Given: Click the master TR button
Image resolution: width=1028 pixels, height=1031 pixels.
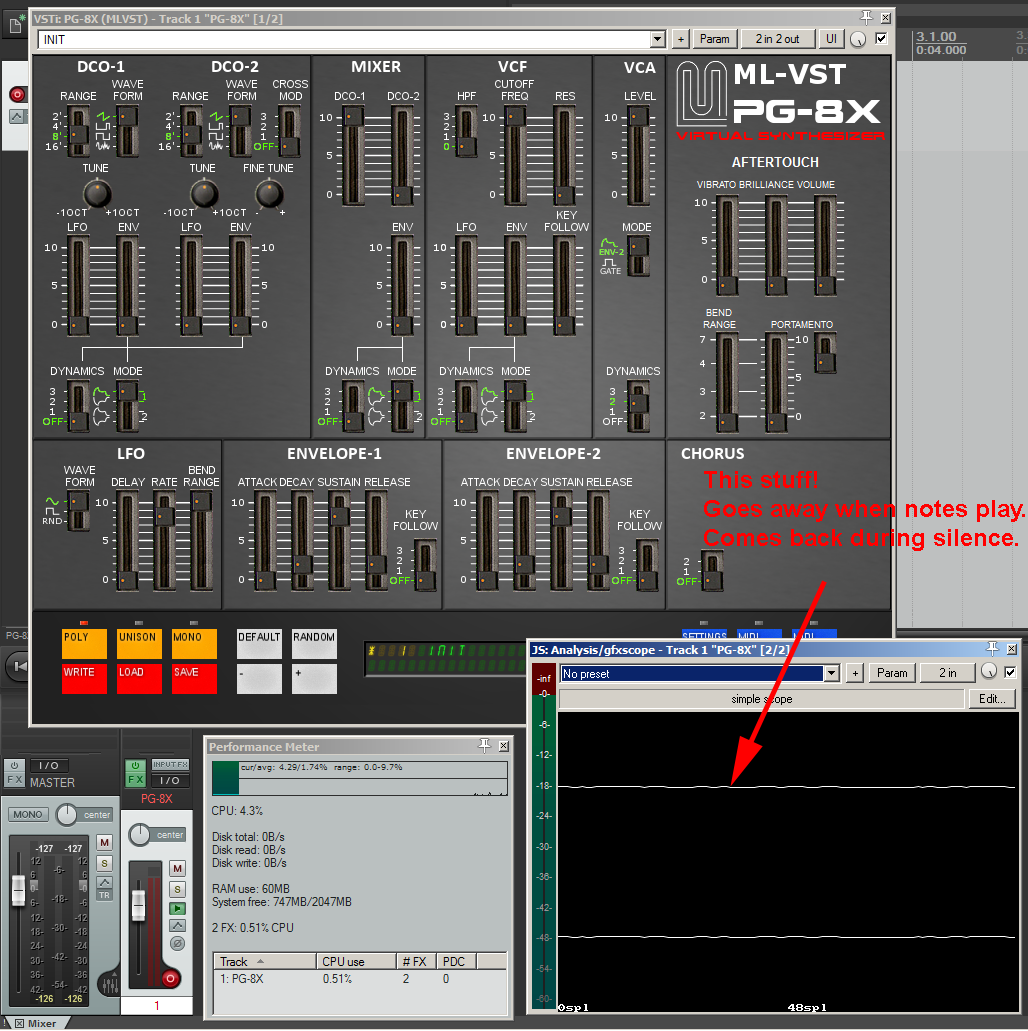Looking at the screenshot, I should (105, 895).
